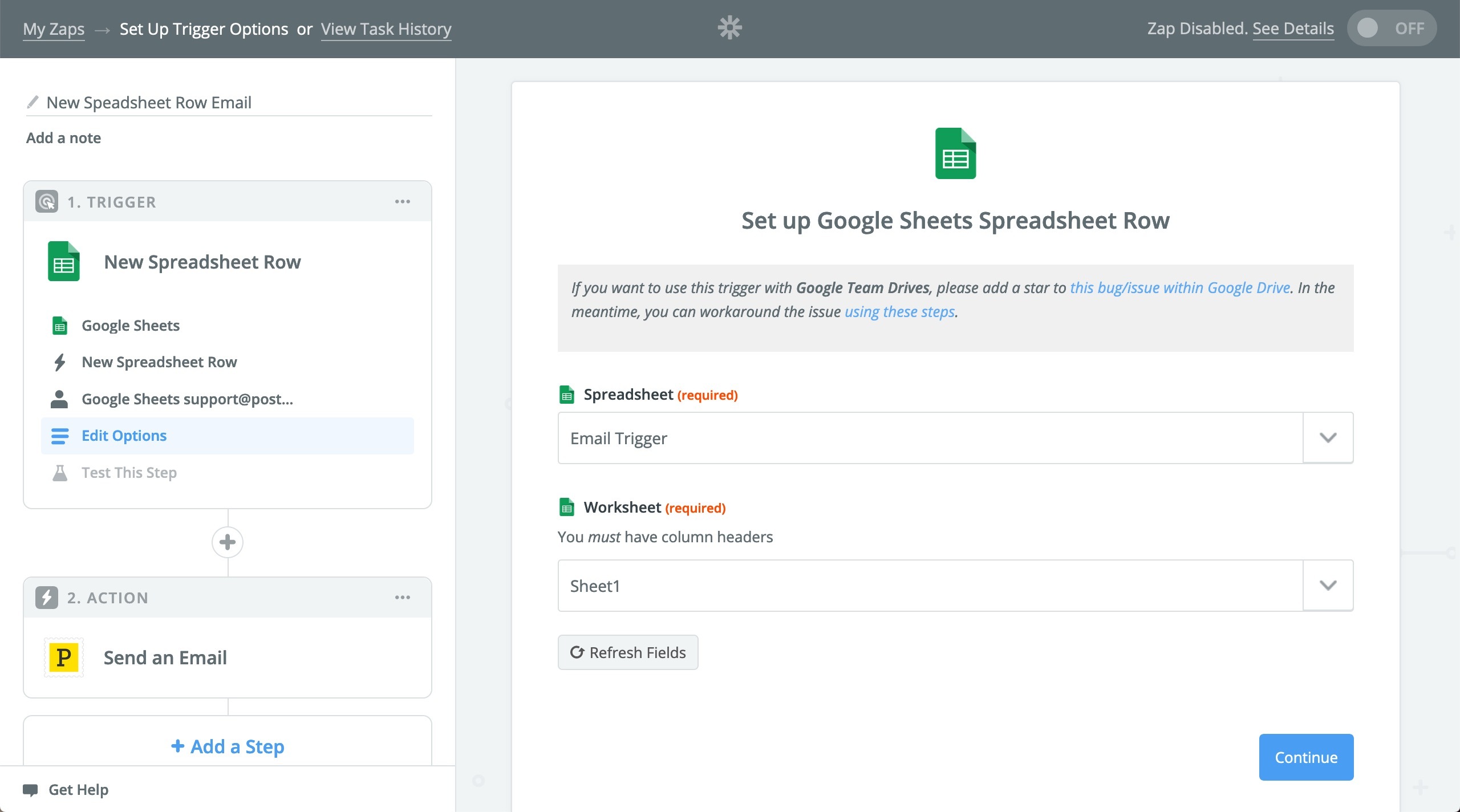The height and width of the screenshot is (812, 1460).
Task: Click the small Google Sheets app icon in step list
Action: [60, 326]
